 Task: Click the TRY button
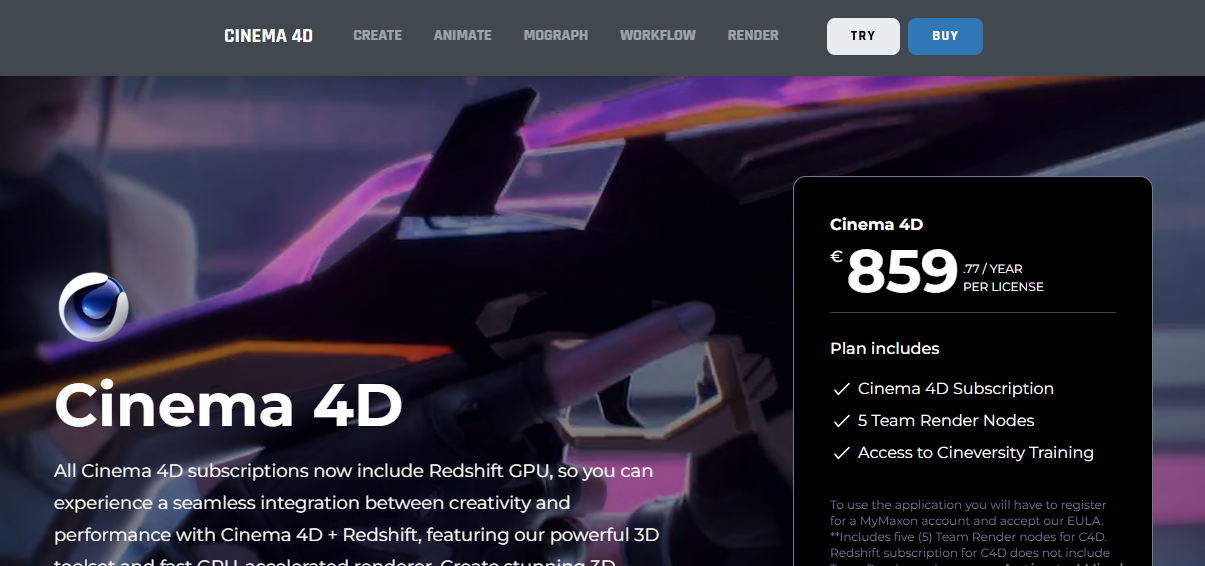coord(863,36)
